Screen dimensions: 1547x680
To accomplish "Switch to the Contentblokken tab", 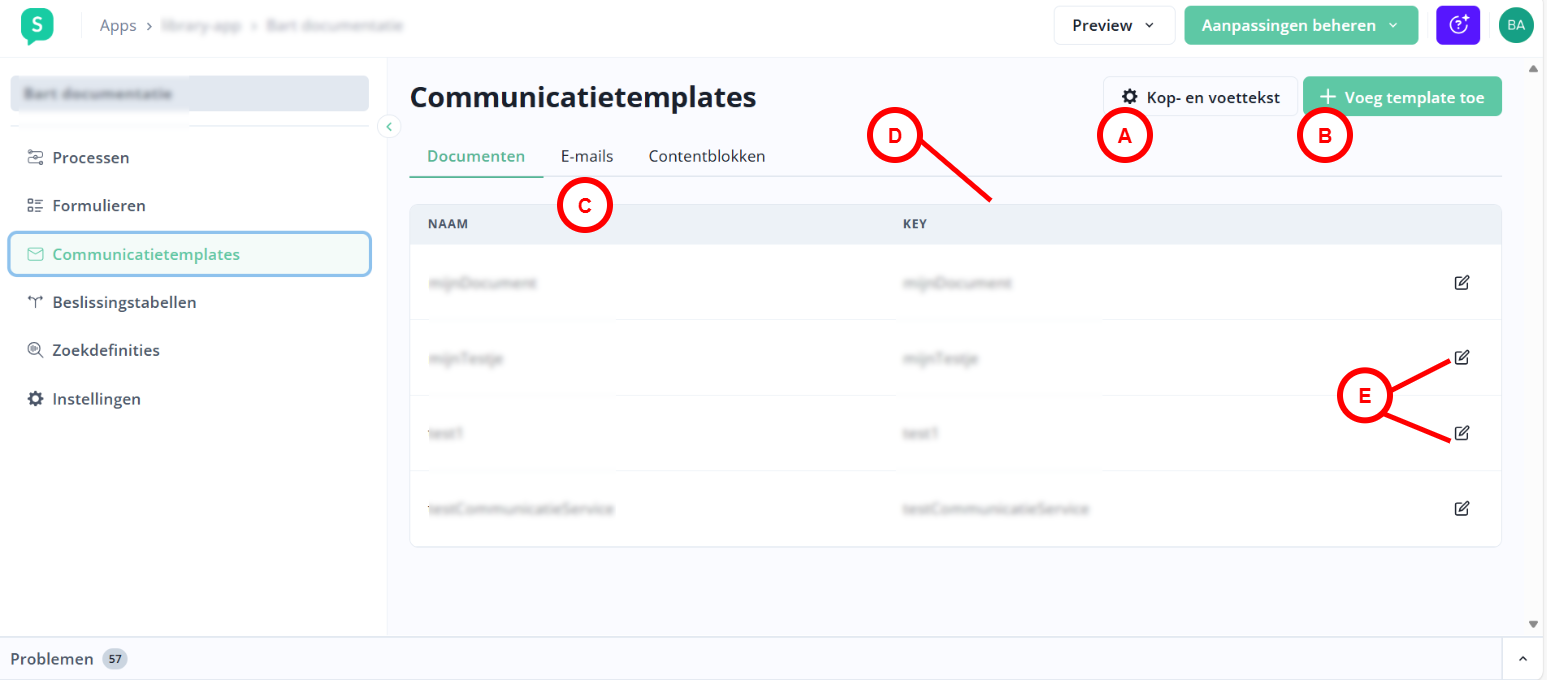I will click(x=707, y=156).
